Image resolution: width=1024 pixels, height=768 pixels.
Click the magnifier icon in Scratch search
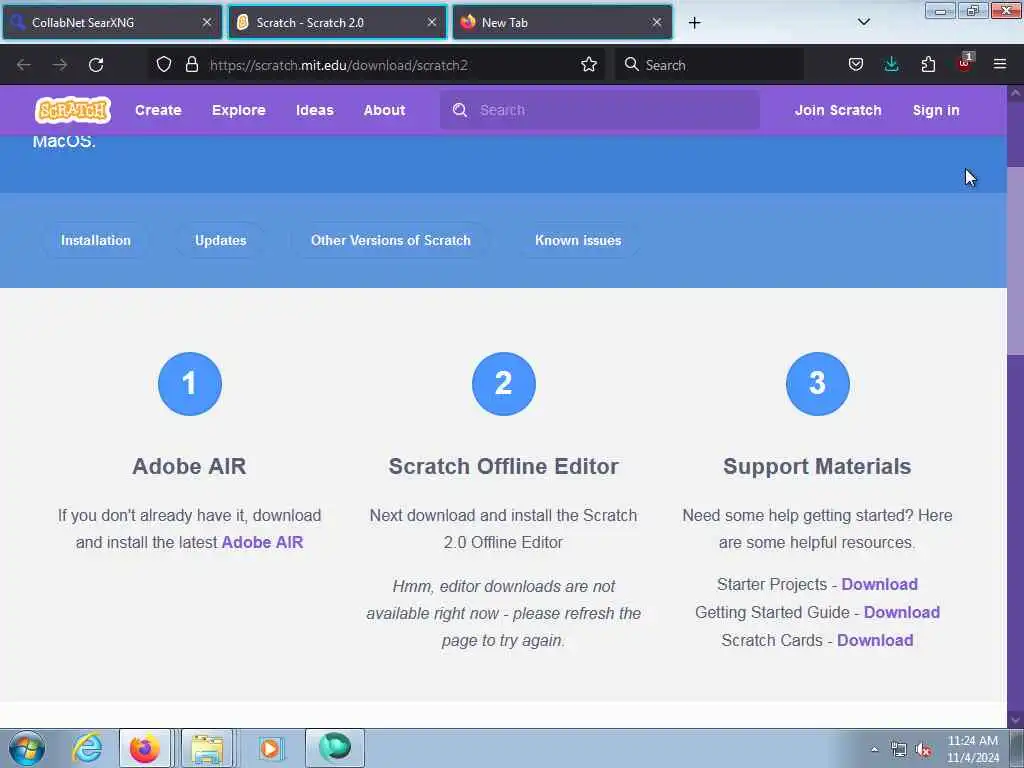(x=460, y=110)
